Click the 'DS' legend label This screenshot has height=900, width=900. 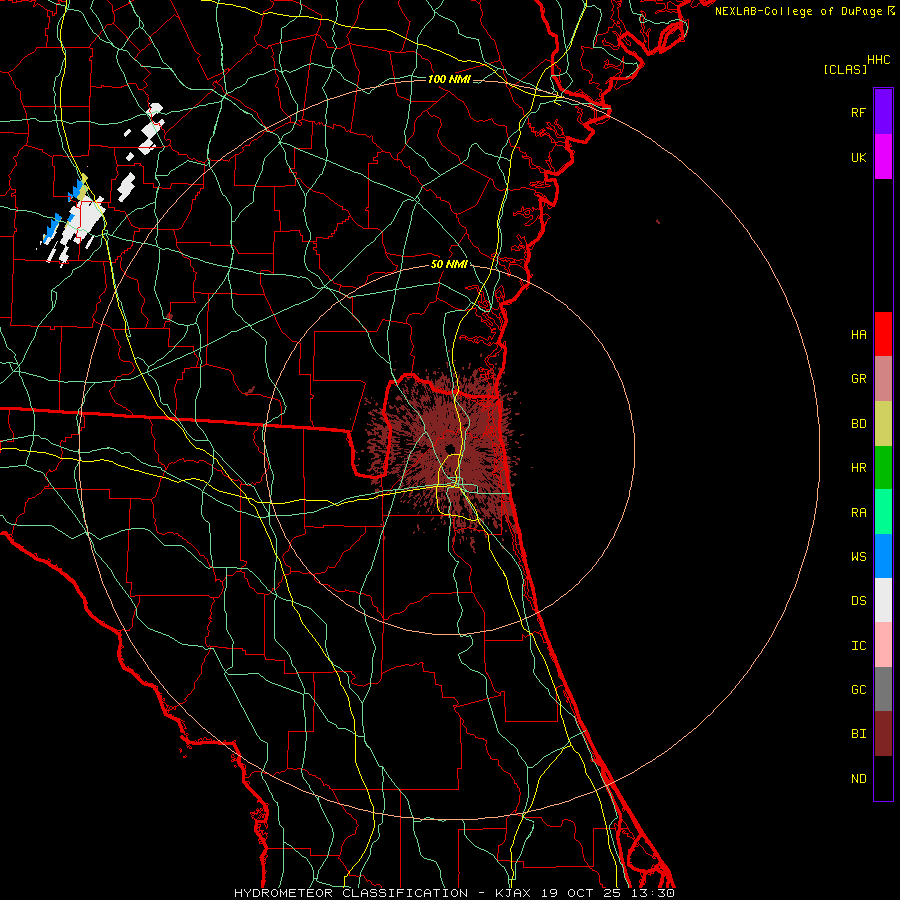click(x=858, y=601)
